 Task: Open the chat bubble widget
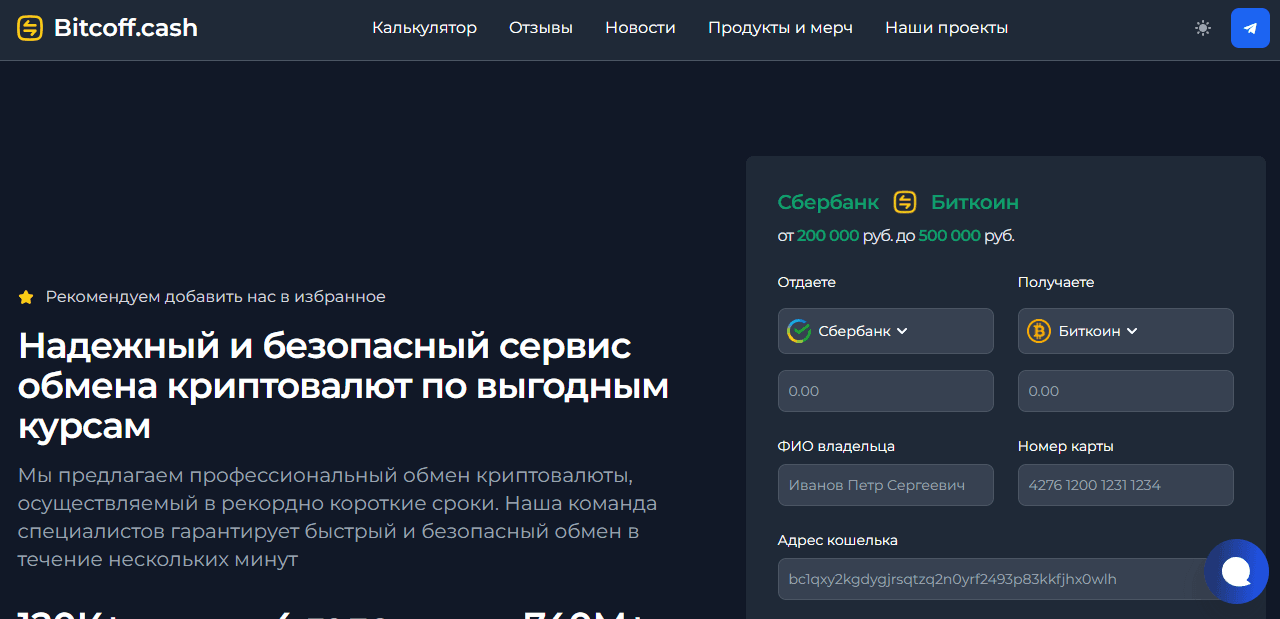coord(1237,571)
